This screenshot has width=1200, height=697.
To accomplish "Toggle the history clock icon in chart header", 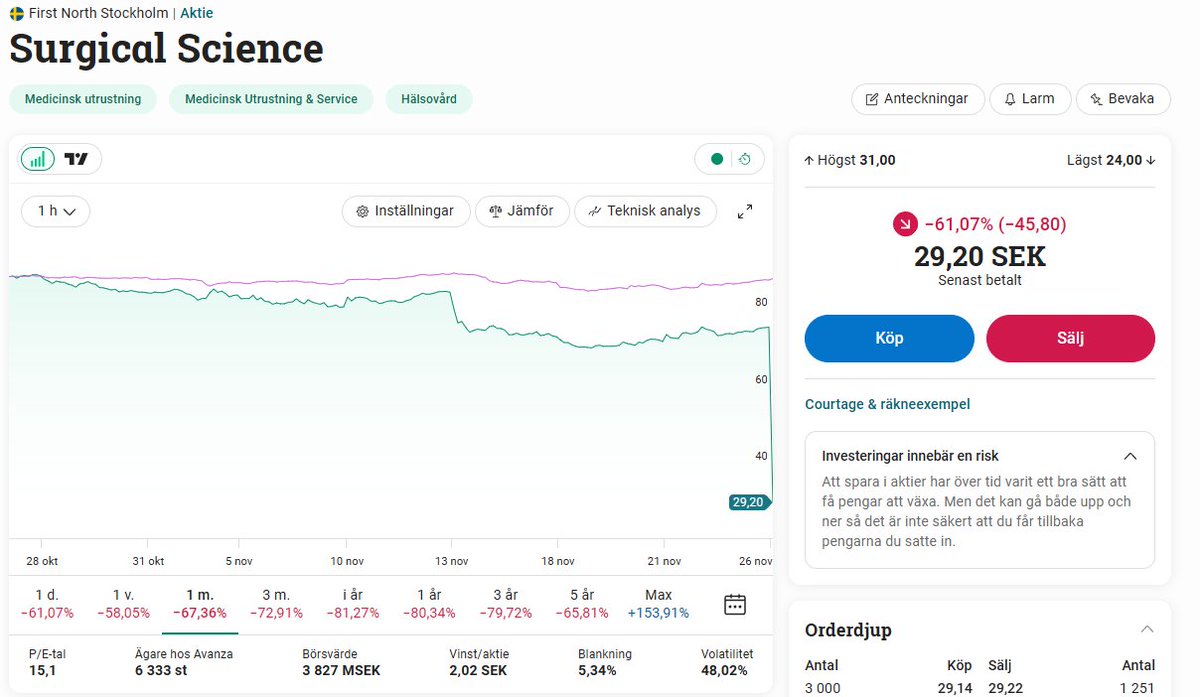I will [x=745, y=158].
